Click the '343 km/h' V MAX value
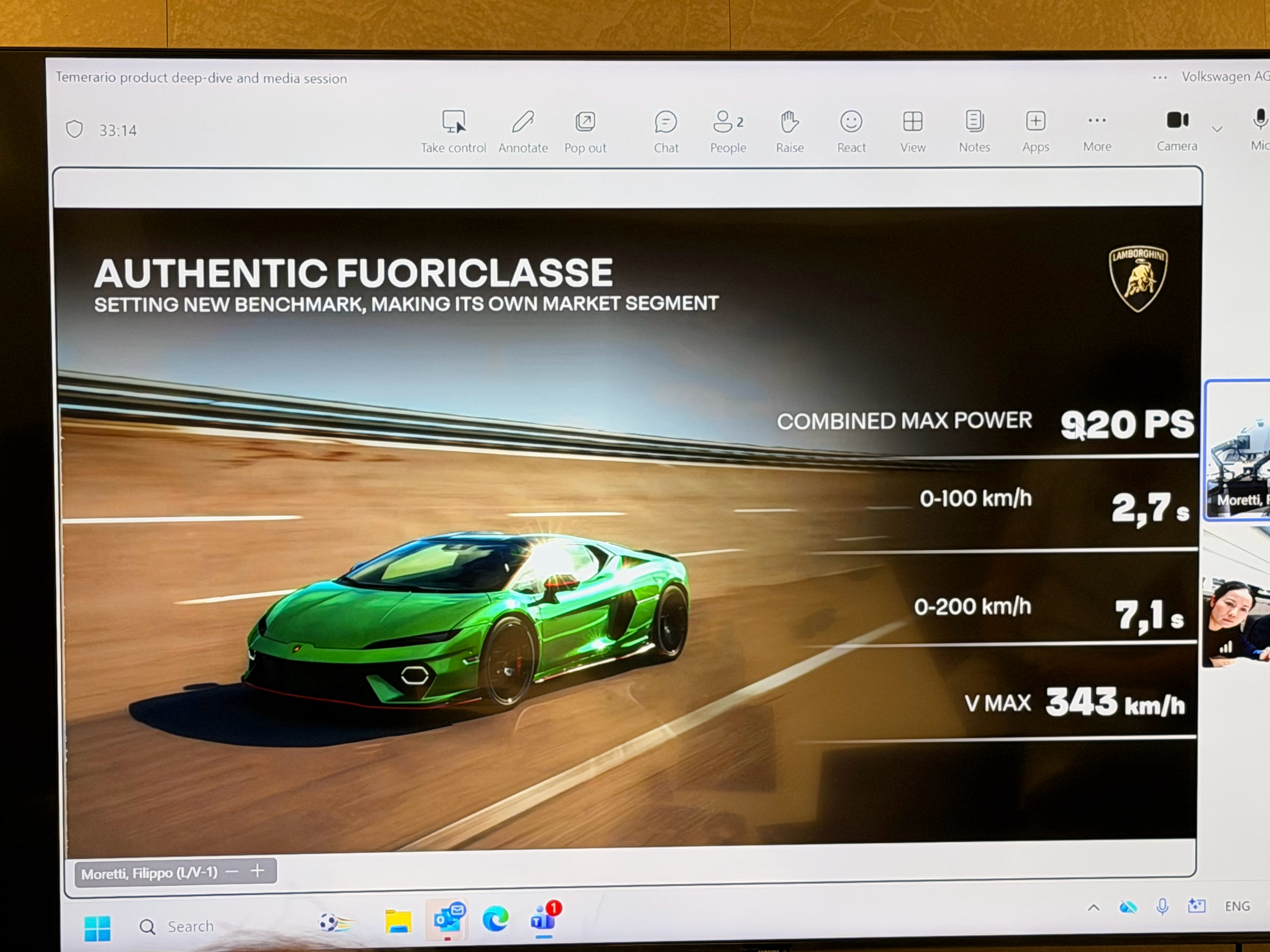The height and width of the screenshot is (952, 1270). 1115,702
